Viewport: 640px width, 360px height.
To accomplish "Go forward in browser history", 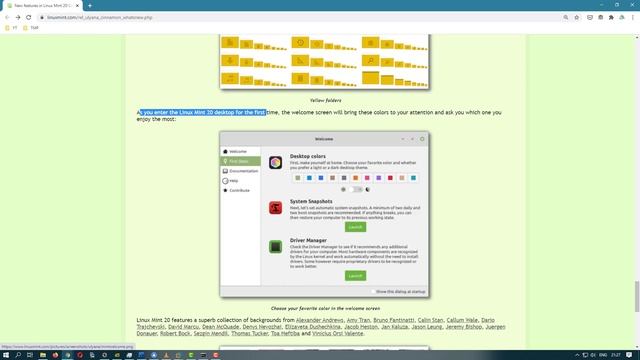I will point(18,18).
